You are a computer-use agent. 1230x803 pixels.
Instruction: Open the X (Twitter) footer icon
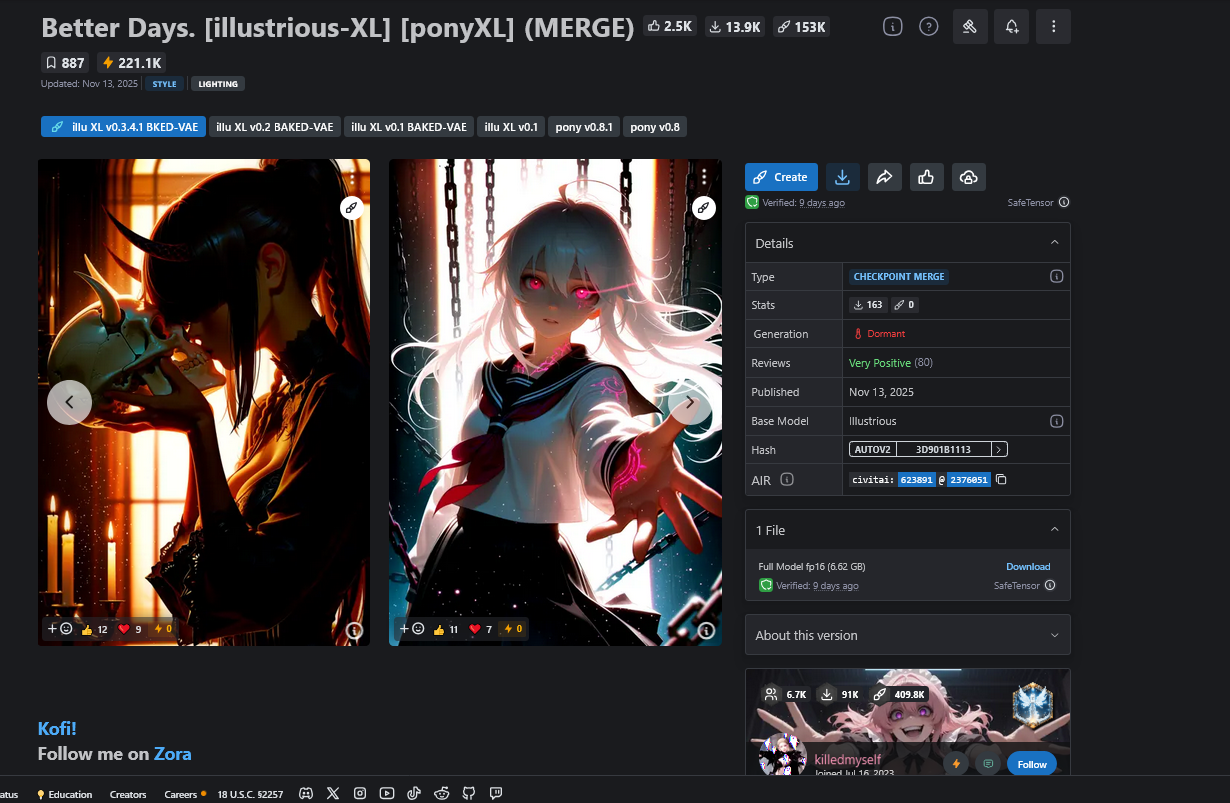pos(333,794)
